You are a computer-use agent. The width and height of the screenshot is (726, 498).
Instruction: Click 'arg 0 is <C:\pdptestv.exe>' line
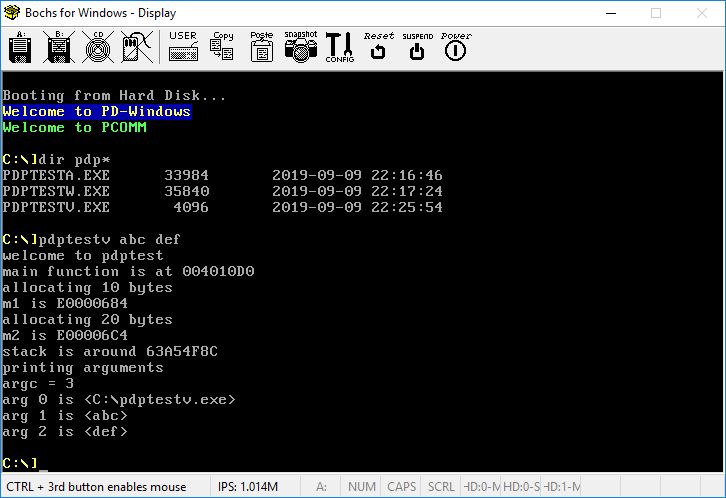(x=119, y=399)
